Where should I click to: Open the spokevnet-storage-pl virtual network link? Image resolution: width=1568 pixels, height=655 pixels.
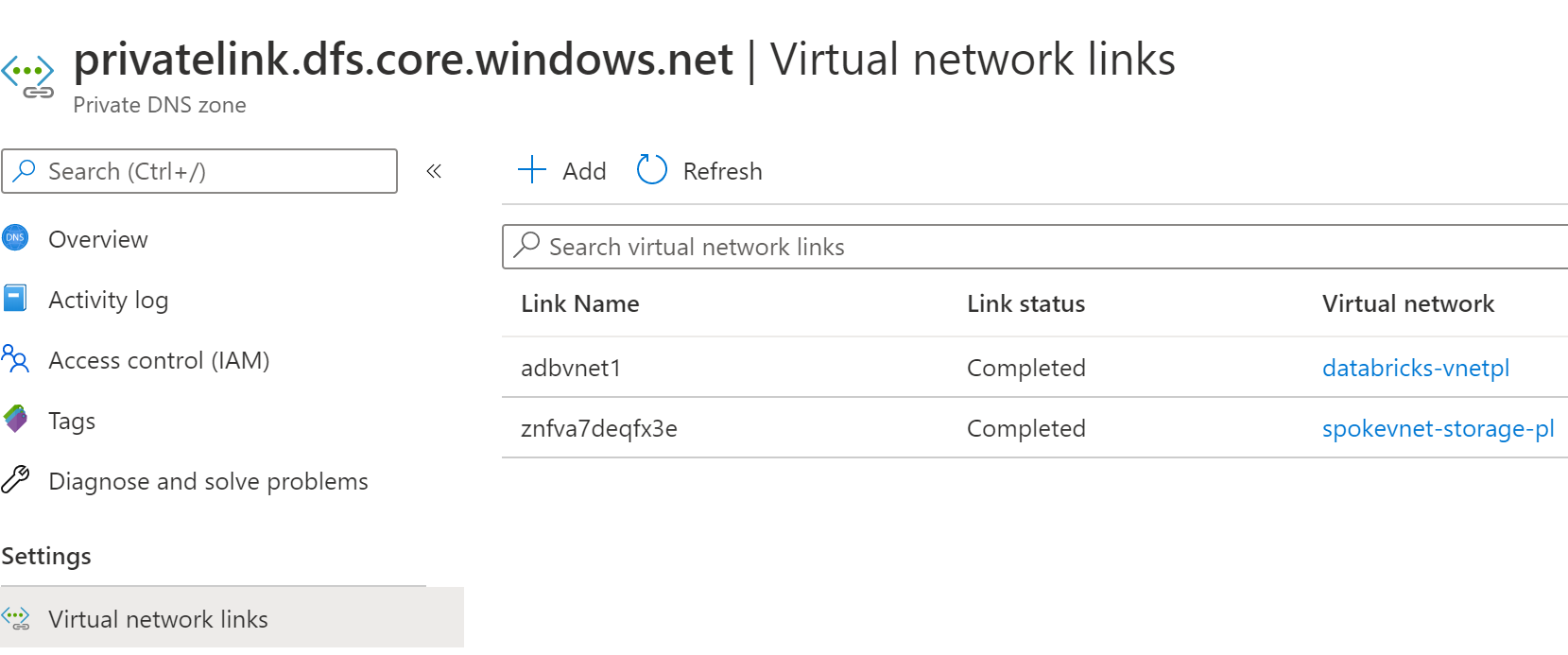pyautogui.click(x=1438, y=428)
